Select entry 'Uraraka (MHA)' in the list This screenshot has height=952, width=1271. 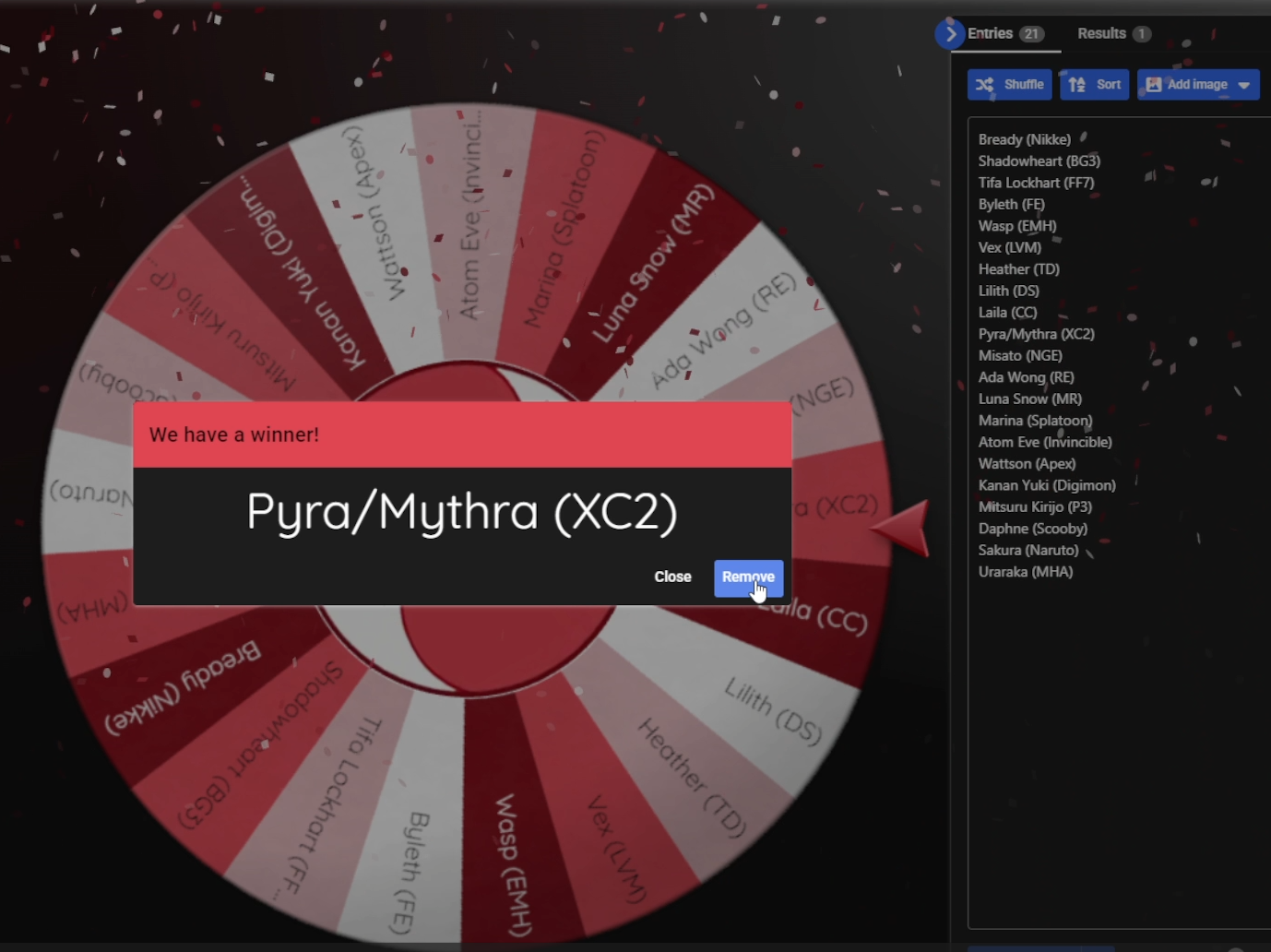click(1026, 572)
